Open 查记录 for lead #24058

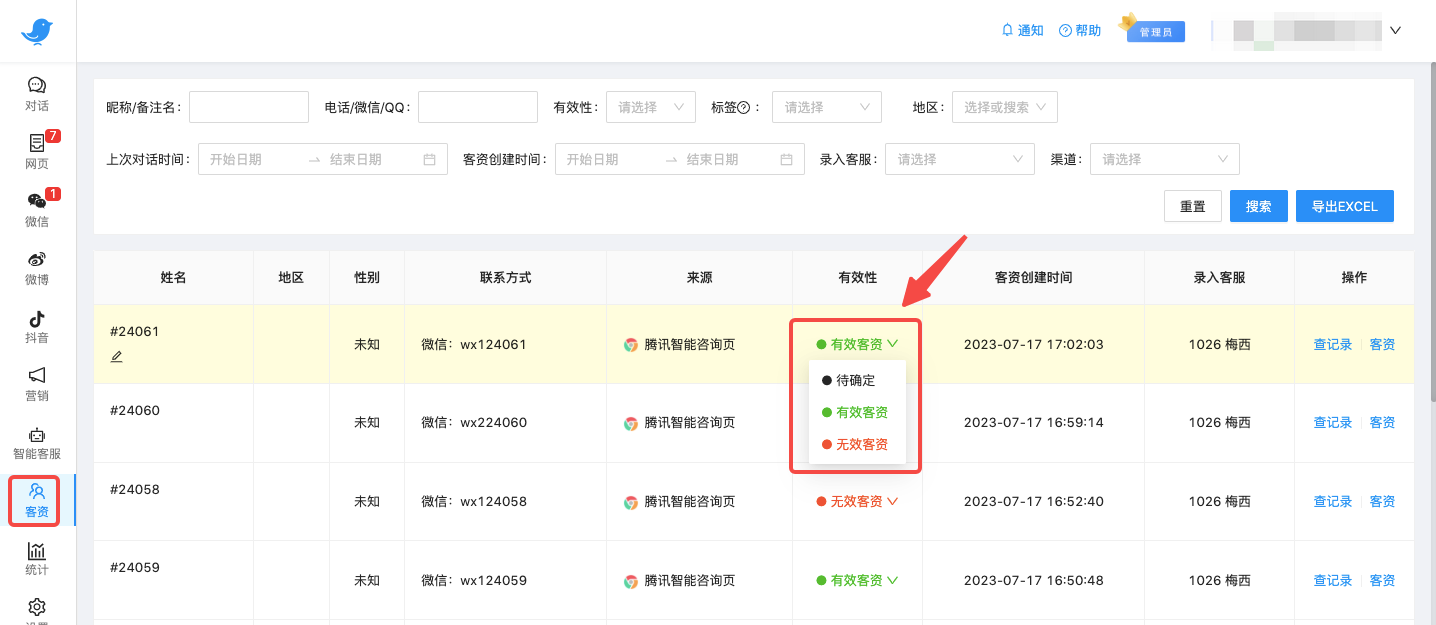pyautogui.click(x=1332, y=501)
